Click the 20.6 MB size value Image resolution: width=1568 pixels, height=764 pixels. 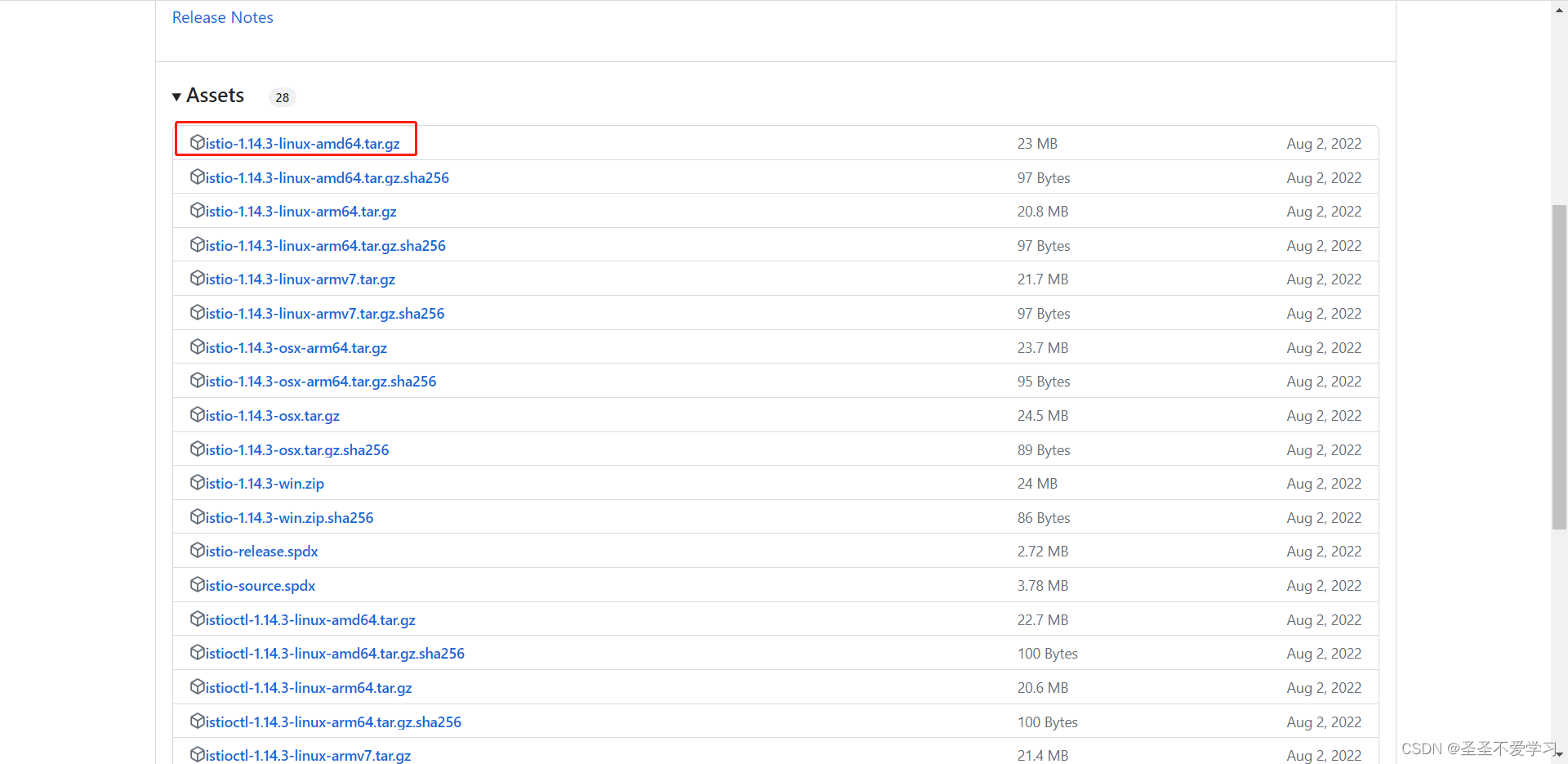point(1043,687)
